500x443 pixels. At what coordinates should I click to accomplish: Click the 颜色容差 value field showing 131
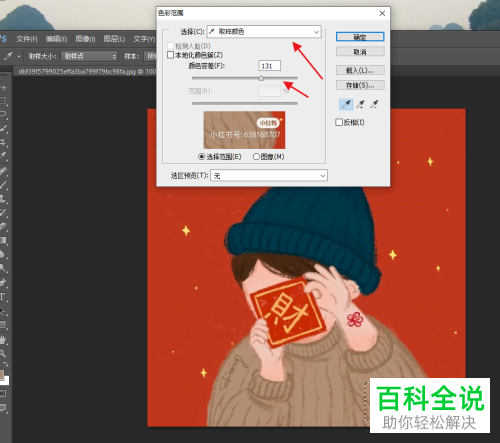[x=269, y=66]
